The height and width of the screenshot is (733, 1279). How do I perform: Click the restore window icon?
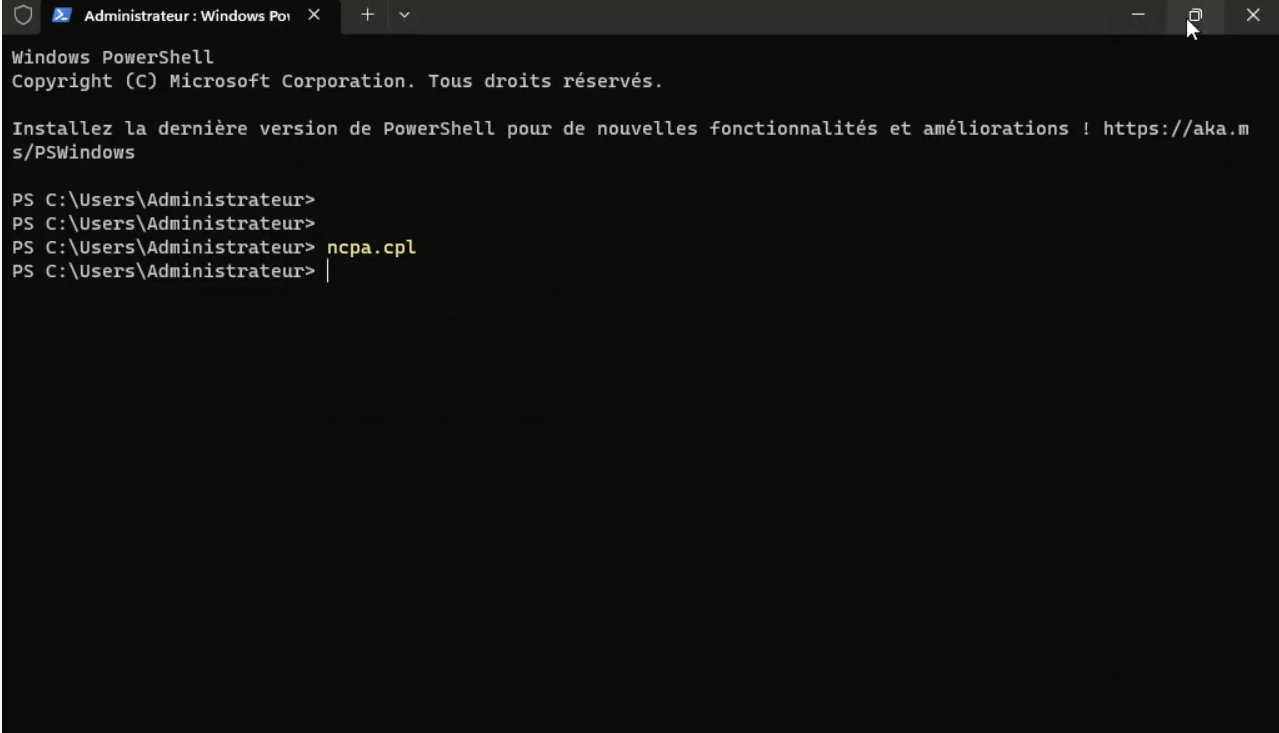point(1195,15)
